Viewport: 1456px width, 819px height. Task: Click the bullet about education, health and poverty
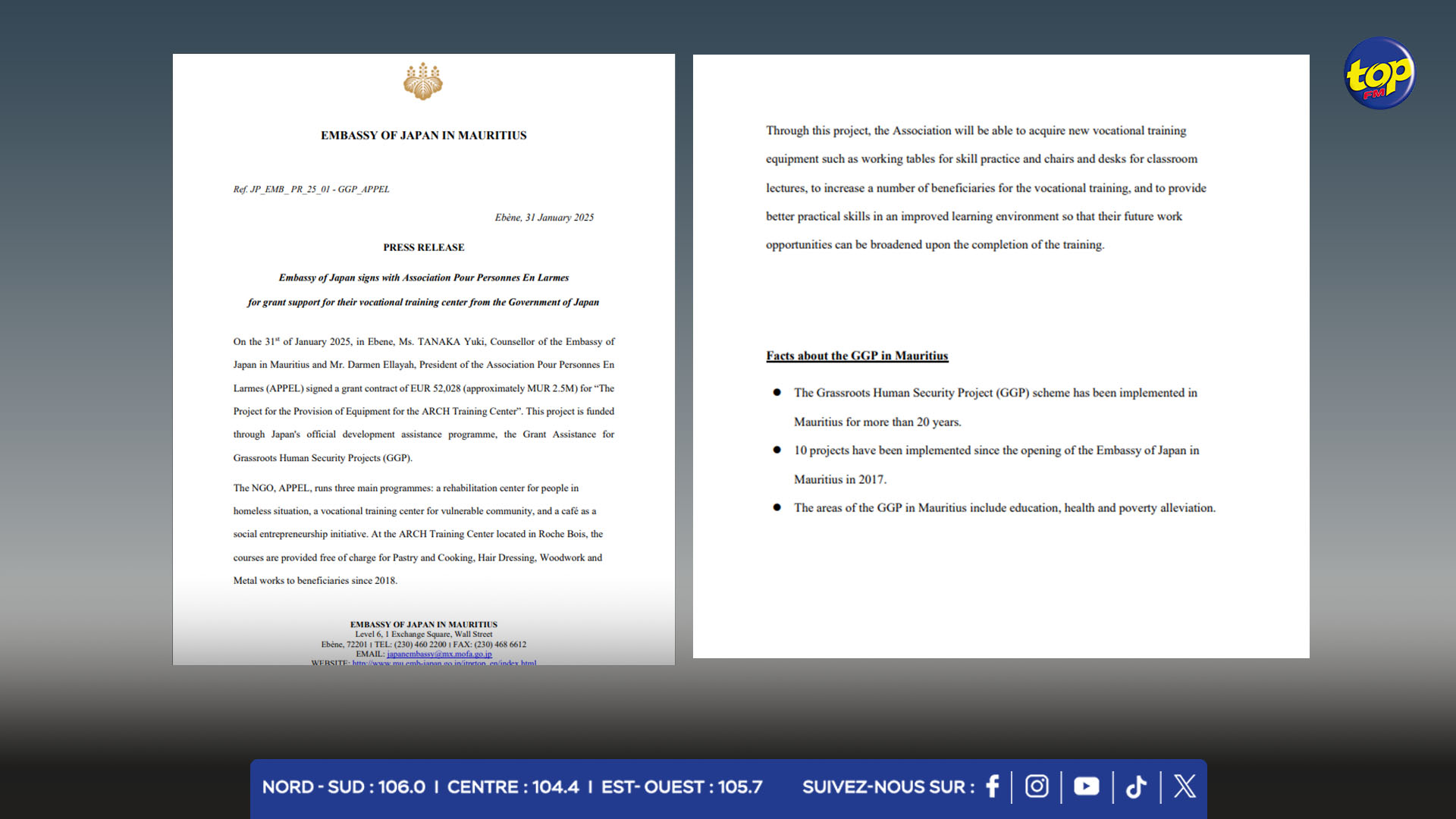click(x=993, y=508)
